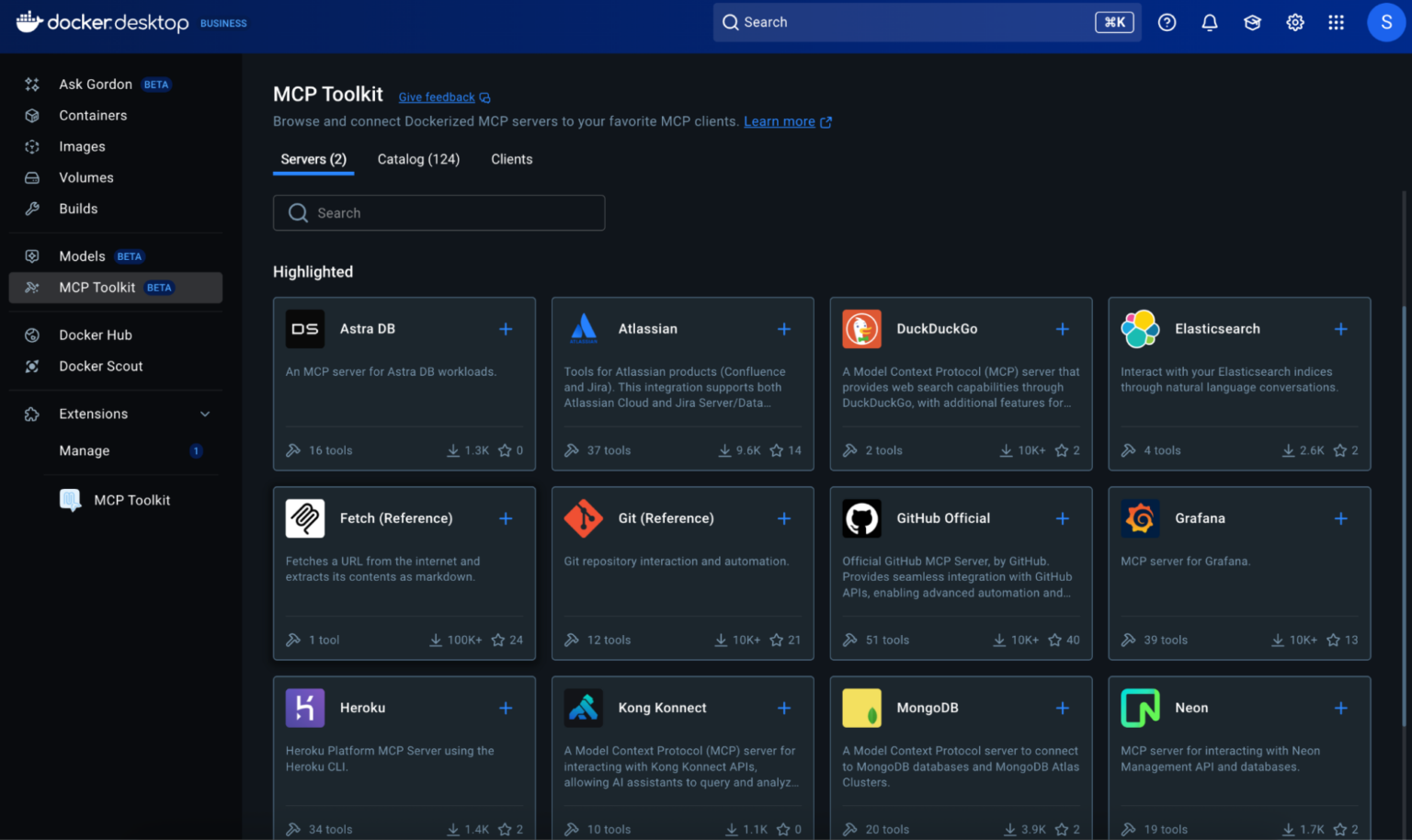Open Ask Gordon beta assistant
Viewport: 1412px width, 840px height.
click(x=96, y=84)
